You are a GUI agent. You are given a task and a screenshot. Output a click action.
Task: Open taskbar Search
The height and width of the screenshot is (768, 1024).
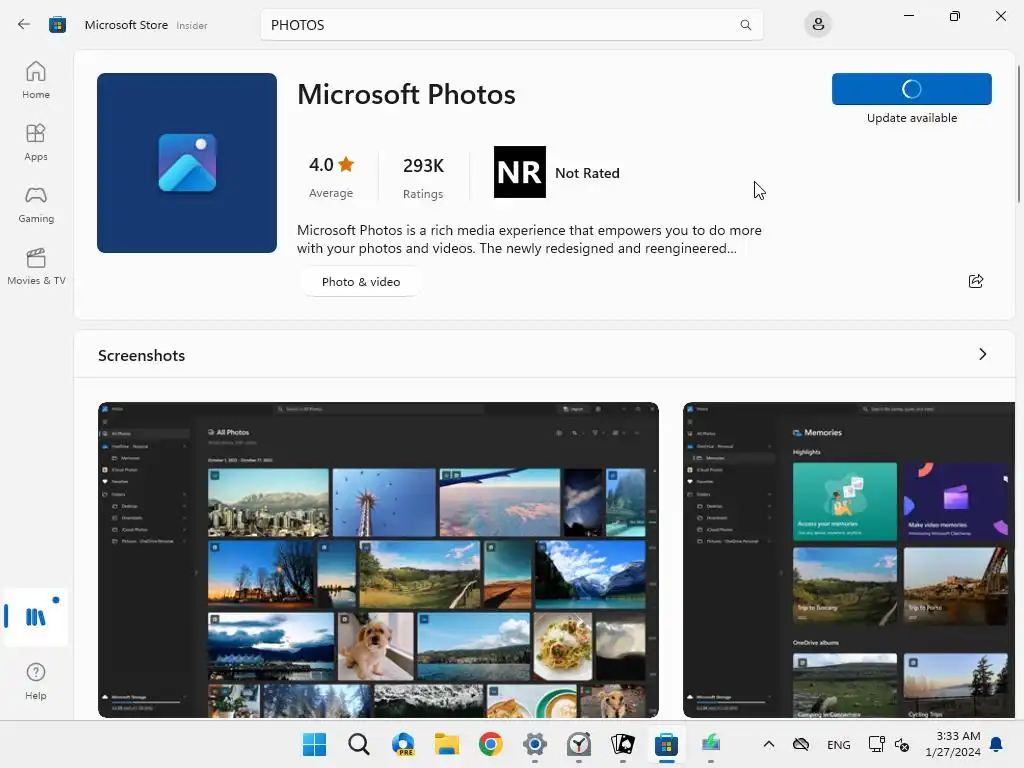[359, 744]
